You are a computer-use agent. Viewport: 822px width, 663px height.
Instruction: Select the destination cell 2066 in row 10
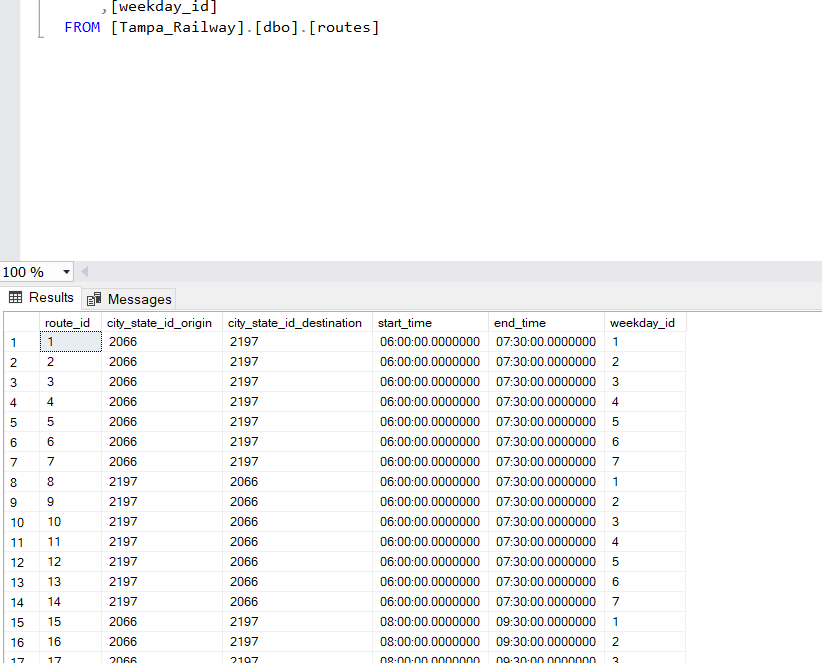pyautogui.click(x=297, y=522)
